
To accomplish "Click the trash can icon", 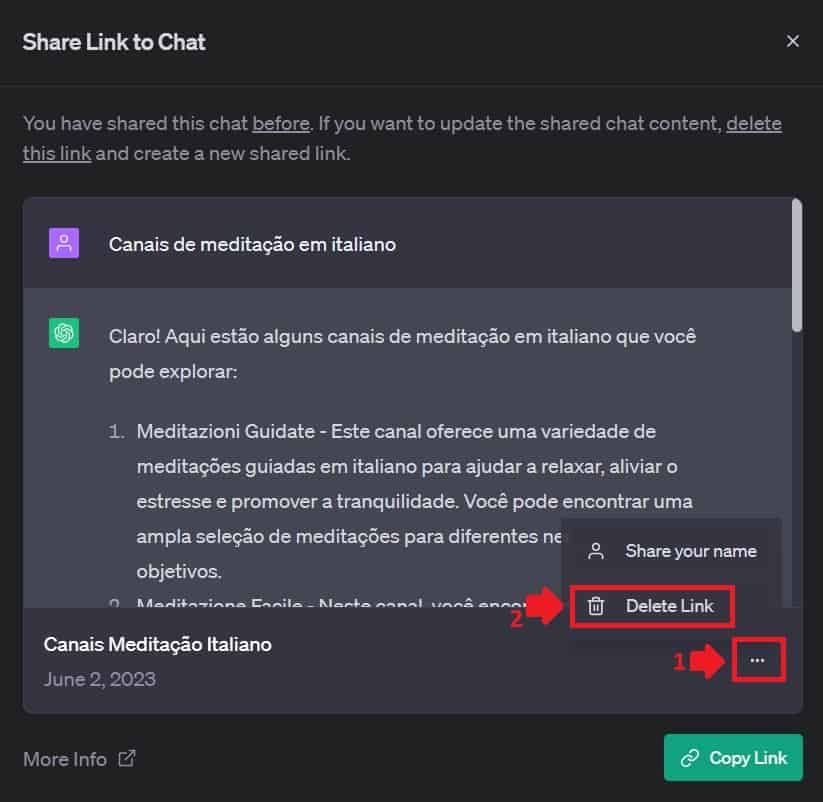I will [596, 606].
